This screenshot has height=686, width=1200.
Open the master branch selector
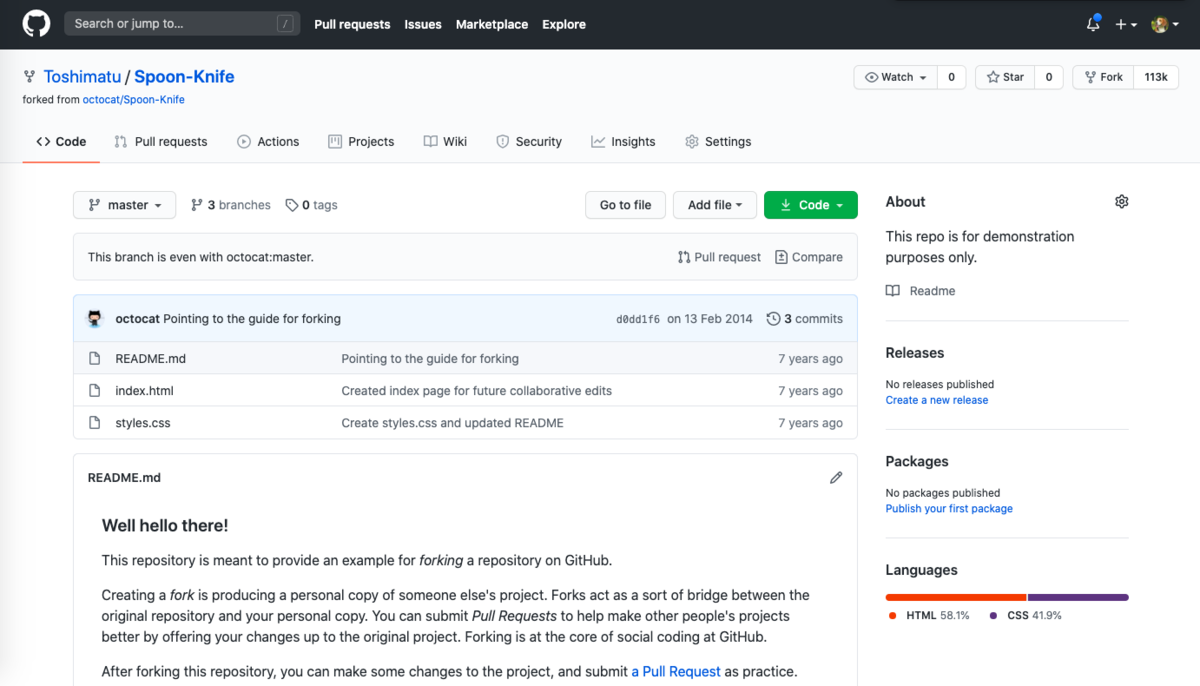124,205
